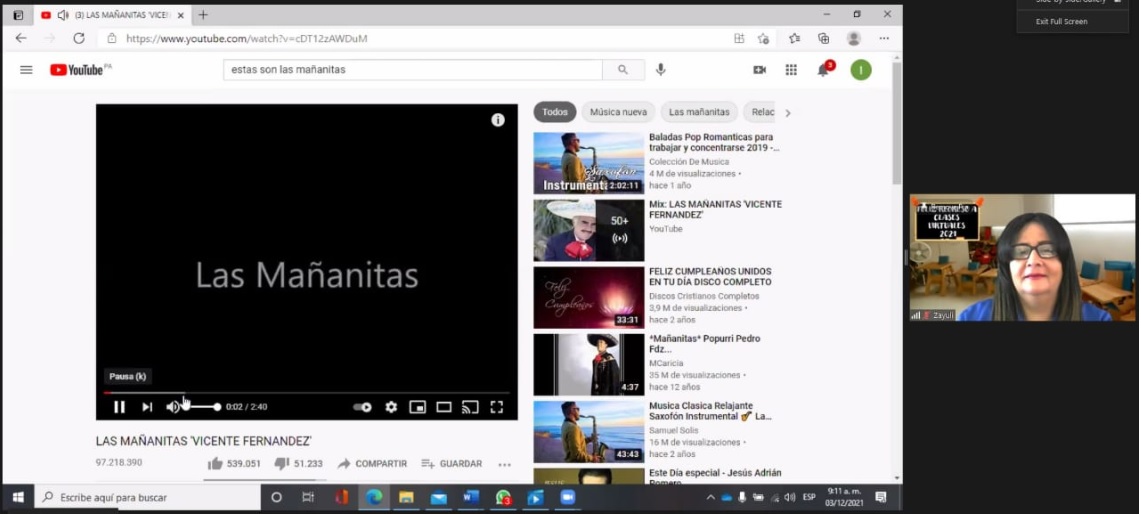
Task: Click the Windows taskbar search box
Action: 148,497
